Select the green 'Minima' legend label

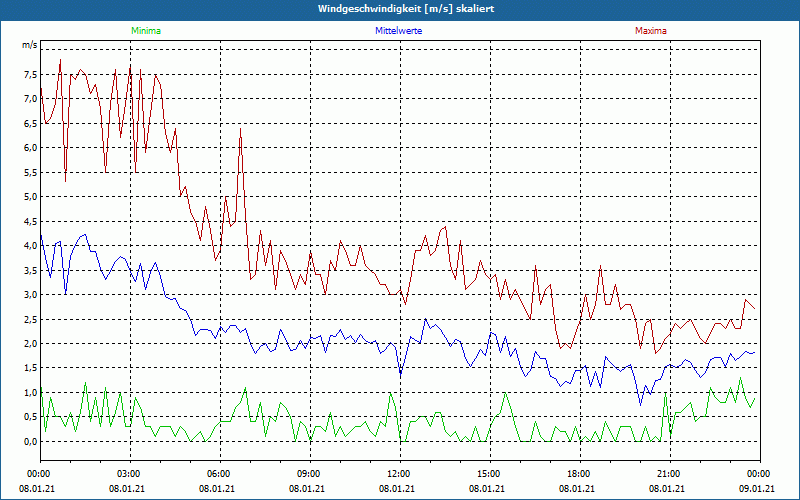coord(146,31)
